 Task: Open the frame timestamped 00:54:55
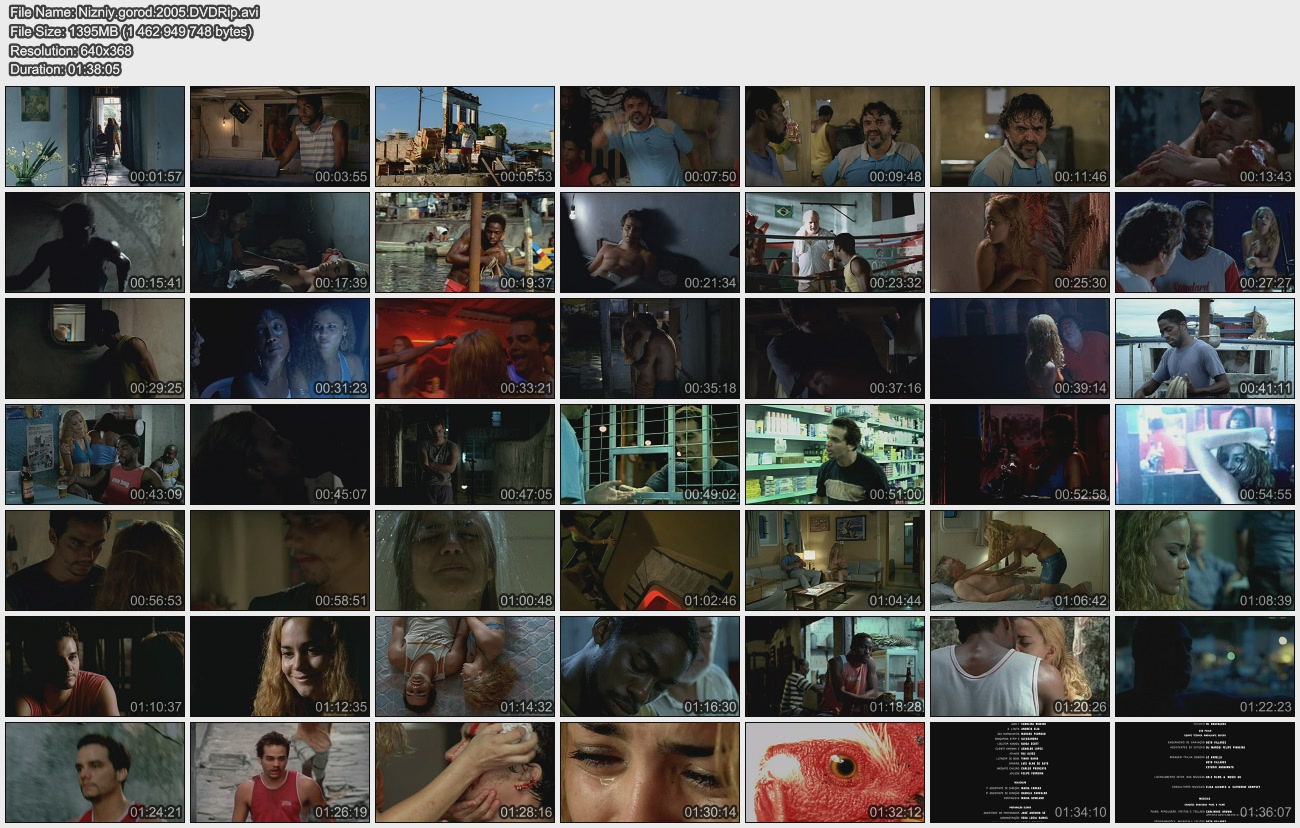point(1205,454)
